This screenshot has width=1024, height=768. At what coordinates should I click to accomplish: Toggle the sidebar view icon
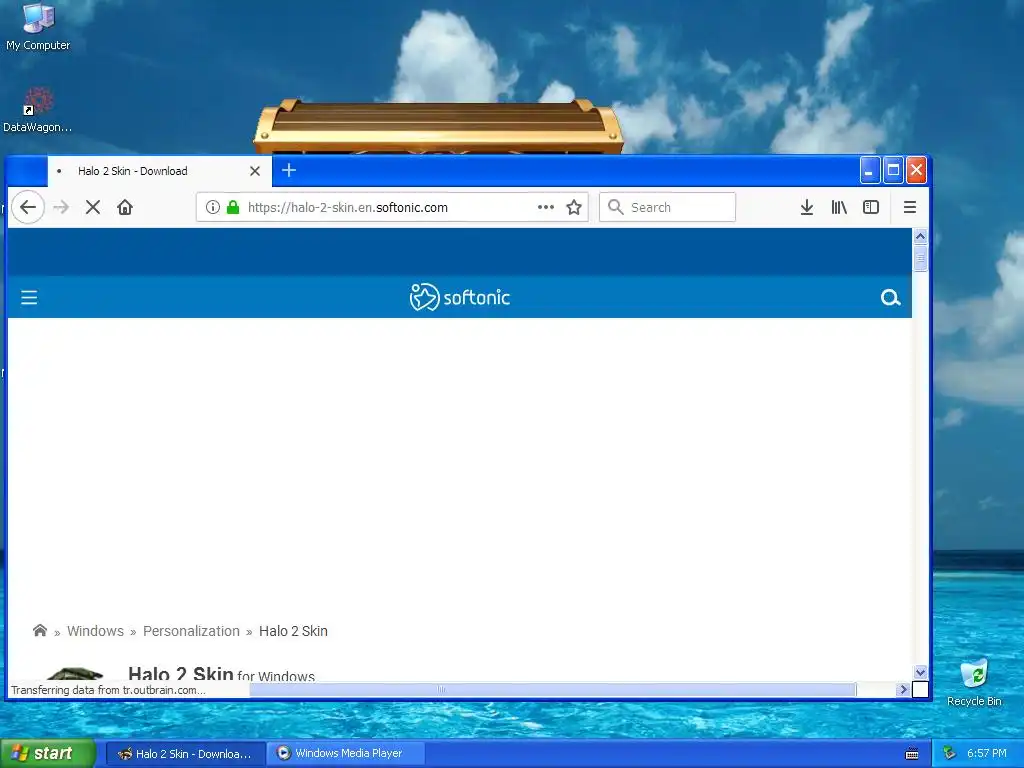(871, 207)
